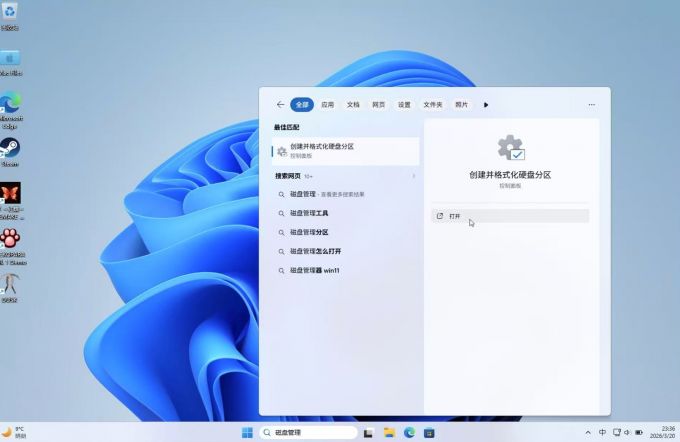The image size is (680, 442).
Task: Choose web suggestion 磁盘管理分区
Action: (x=346, y=232)
